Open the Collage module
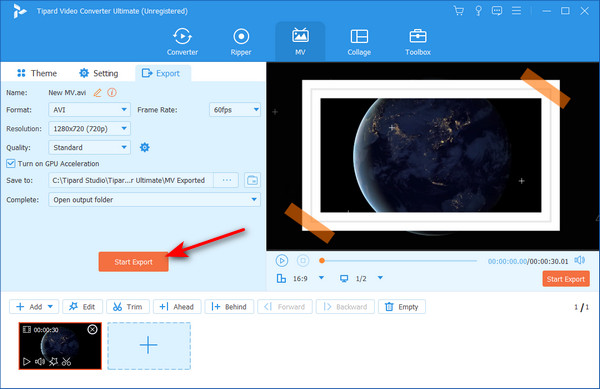Viewport: 600px width, 389px height. (x=359, y=42)
